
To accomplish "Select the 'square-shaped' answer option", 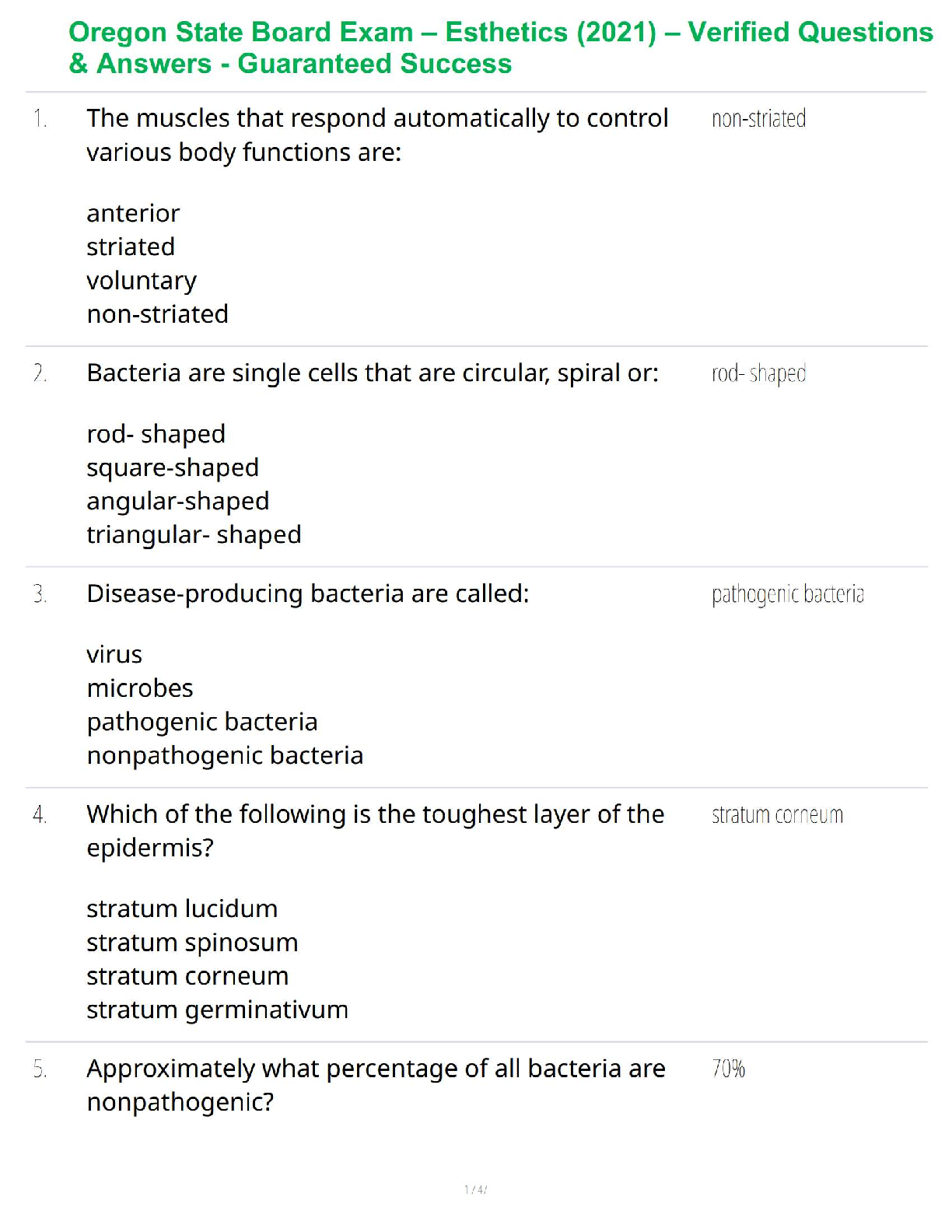I will point(173,467).
